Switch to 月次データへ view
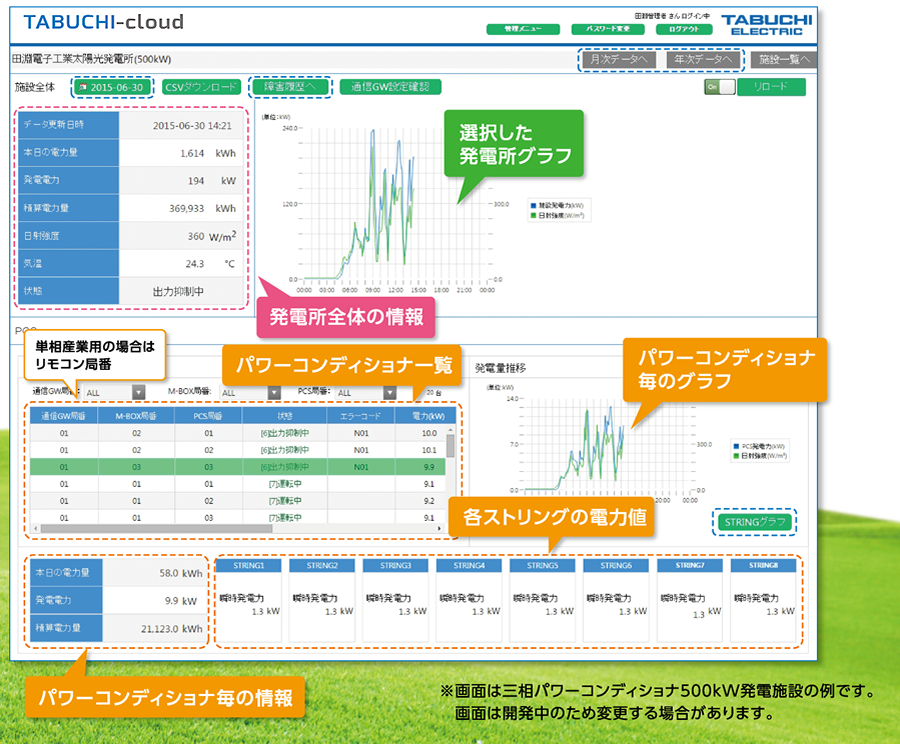The width and height of the screenshot is (900, 744). pos(619,60)
